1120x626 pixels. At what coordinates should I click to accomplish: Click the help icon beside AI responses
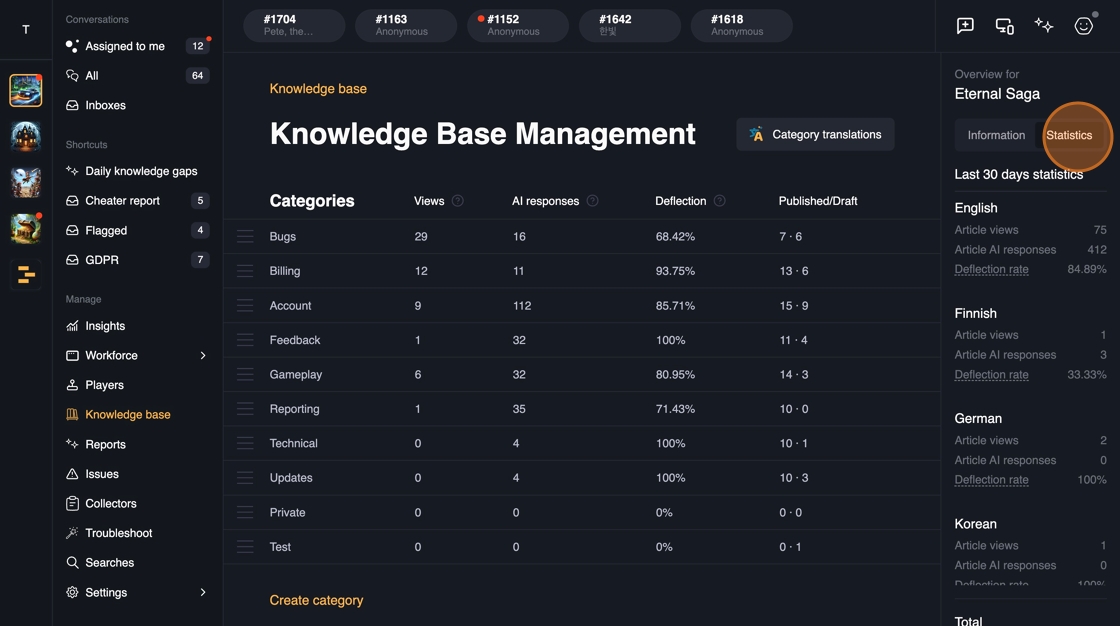(x=592, y=201)
